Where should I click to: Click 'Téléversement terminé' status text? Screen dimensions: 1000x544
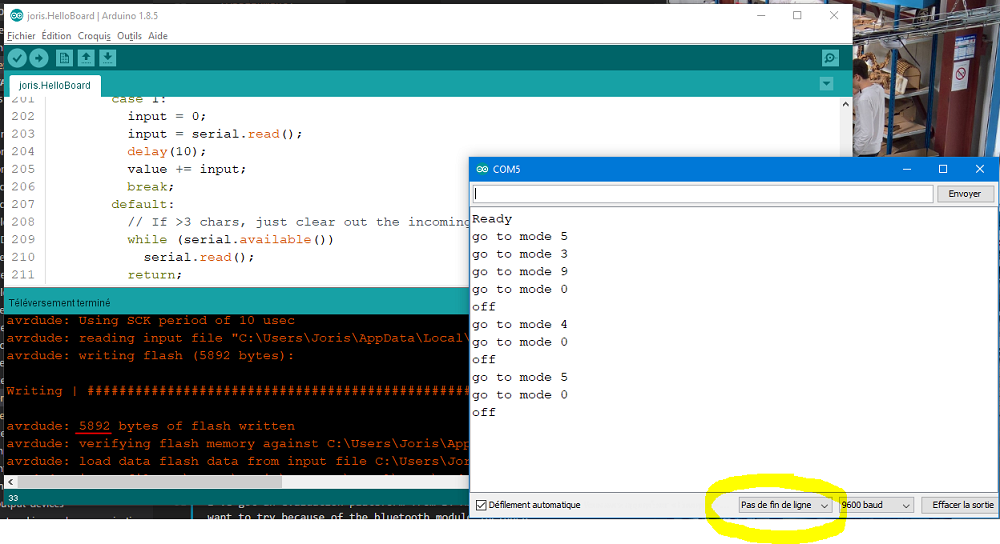59,303
